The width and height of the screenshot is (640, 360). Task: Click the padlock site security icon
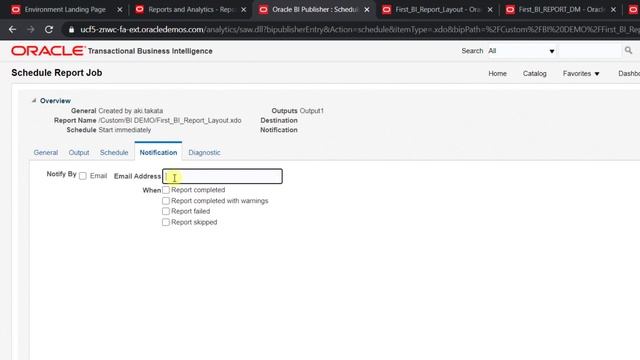coord(71,29)
